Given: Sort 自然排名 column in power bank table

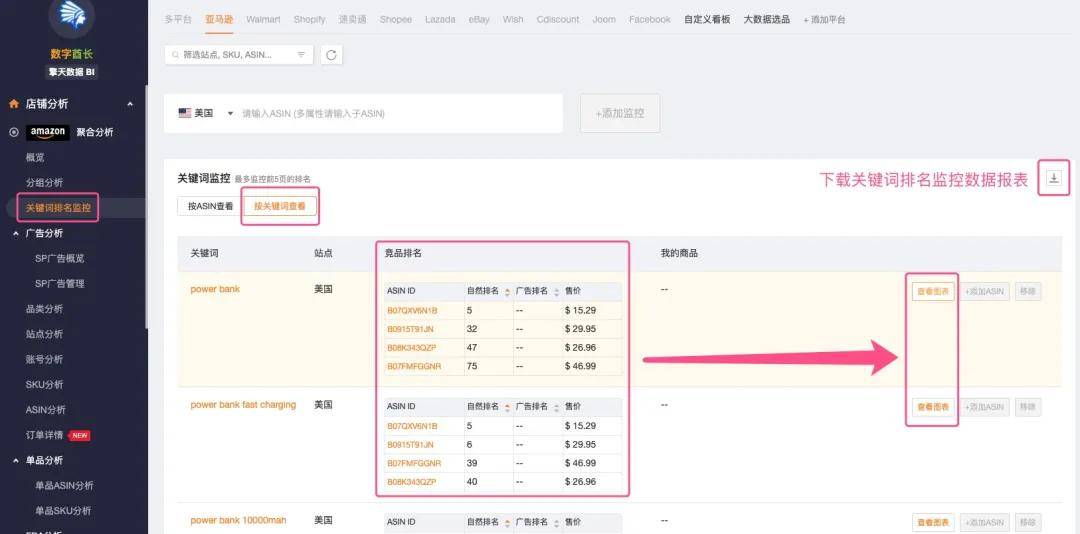Looking at the screenshot, I should 507,292.
